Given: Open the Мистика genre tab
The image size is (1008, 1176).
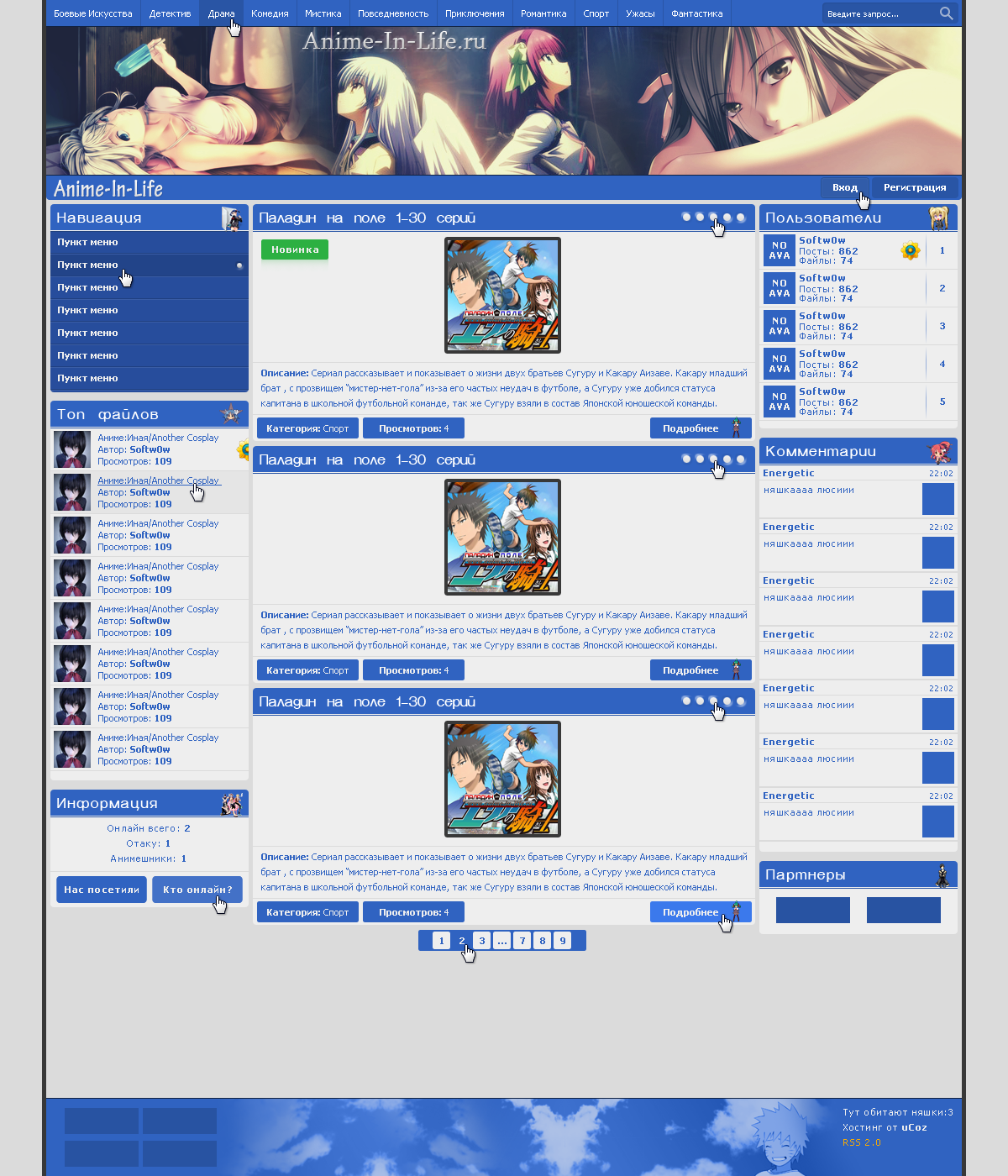Looking at the screenshot, I should coord(323,13).
